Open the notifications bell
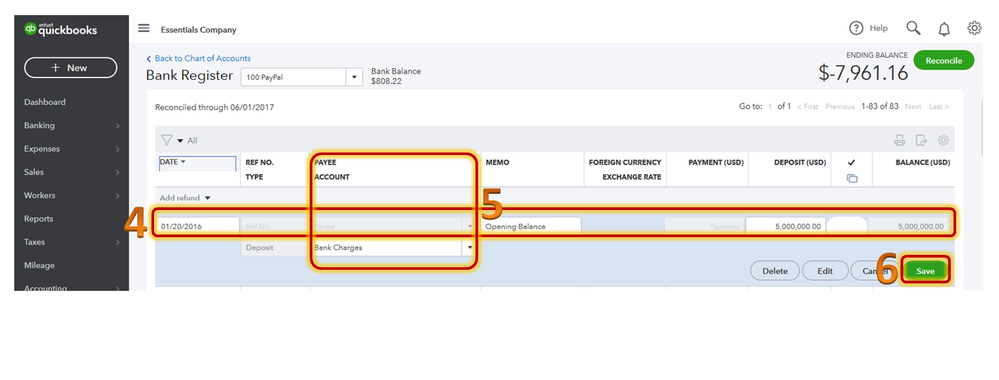 pos(944,29)
